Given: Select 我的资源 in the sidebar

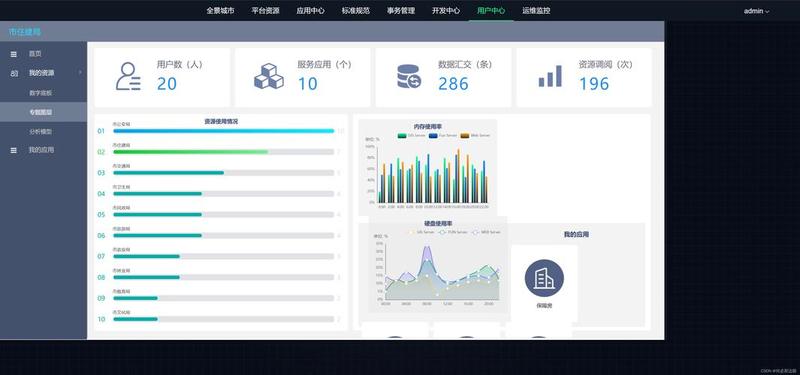Looking at the screenshot, I should tap(43, 73).
